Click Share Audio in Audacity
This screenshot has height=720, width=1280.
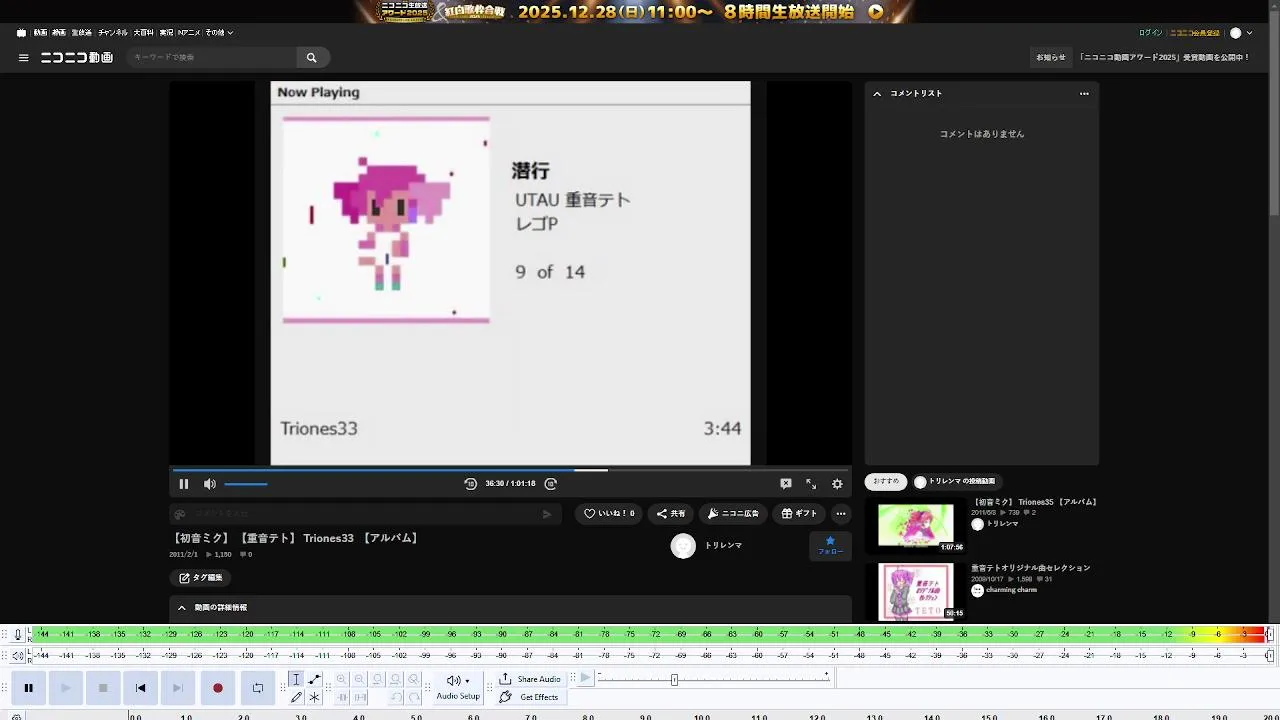point(530,679)
